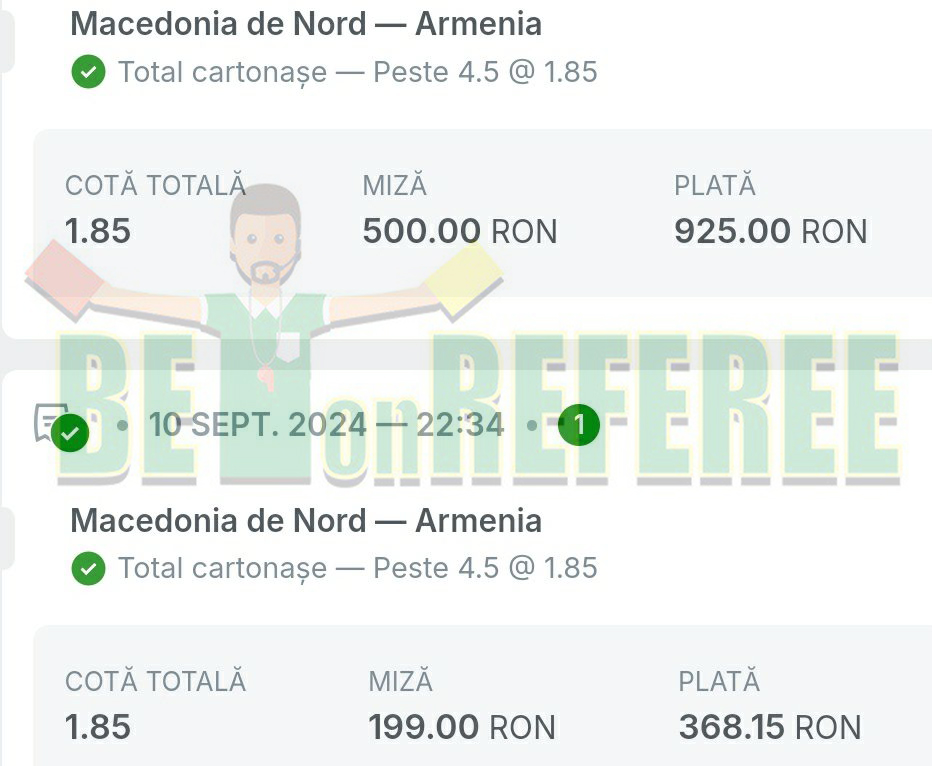Click the 368.15 RON payout amount
Viewport: 932px width, 766px height.
pyautogui.click(x=769, y=728)
